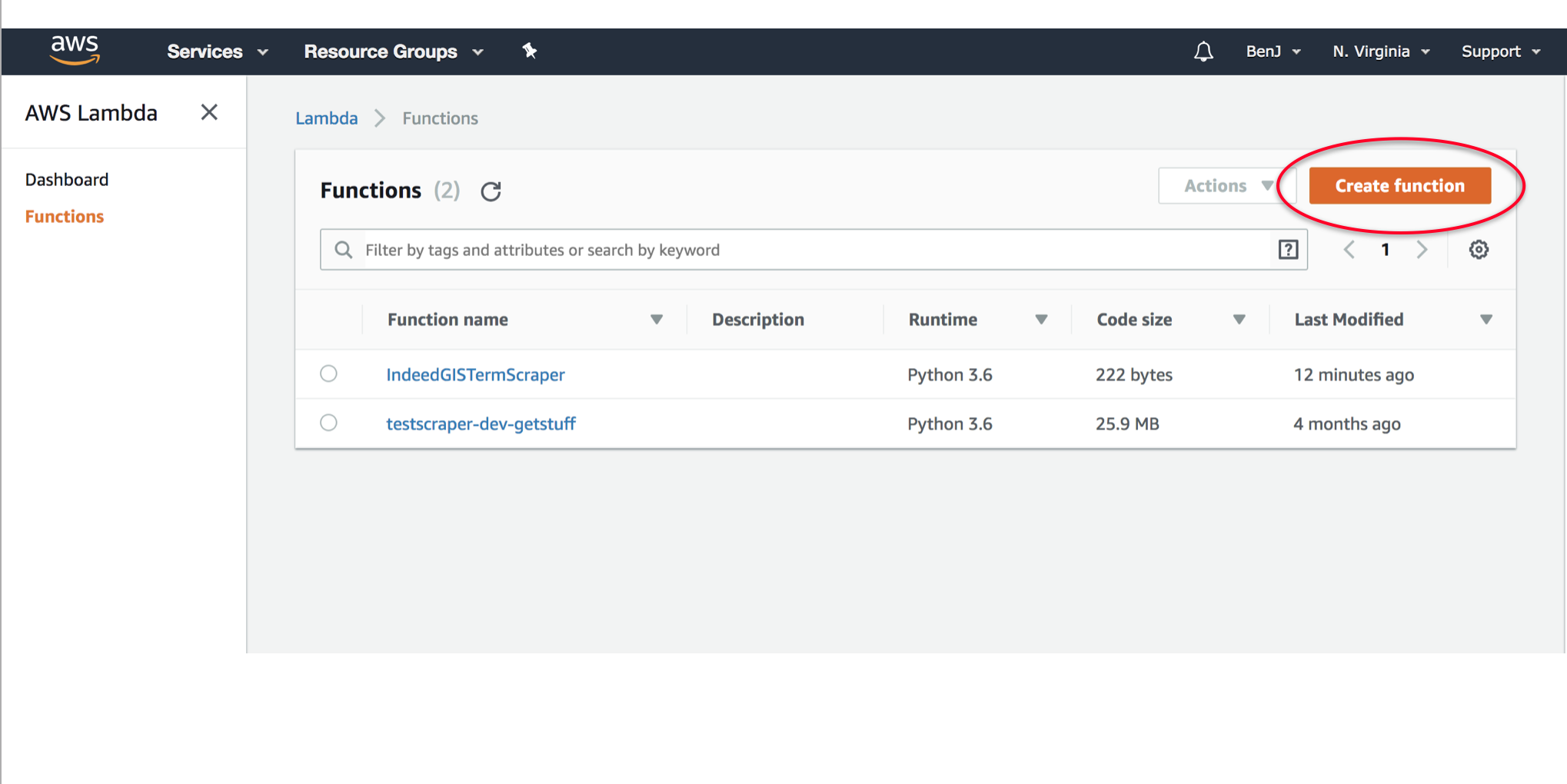Image resolution: width=1567 pixels, height=784 pixels.
Task: Click the Functions breadcrumb text
Action: [x=440, y=118]
